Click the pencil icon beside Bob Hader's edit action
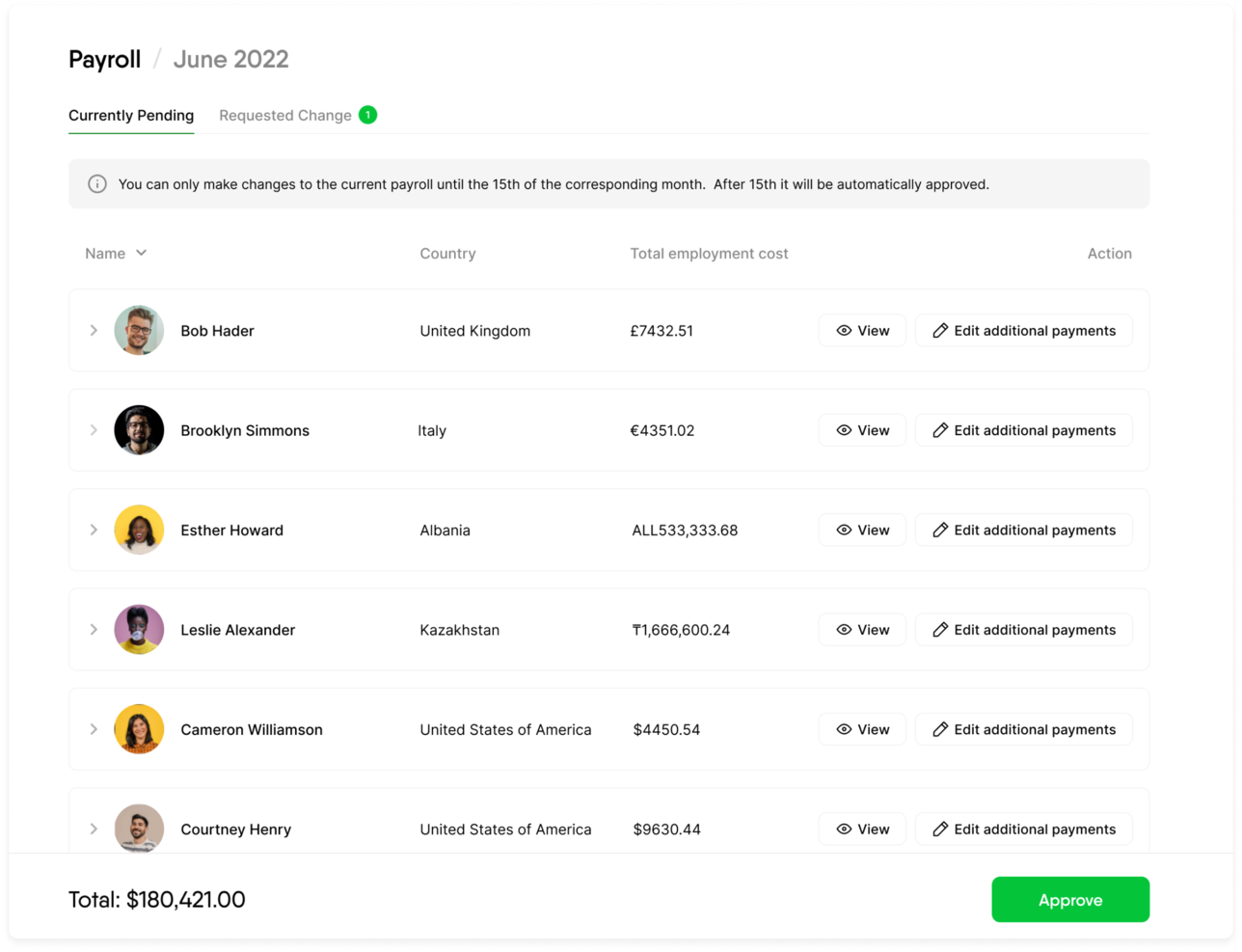Viewport: 1242px width, 952px height. [940, 330]
